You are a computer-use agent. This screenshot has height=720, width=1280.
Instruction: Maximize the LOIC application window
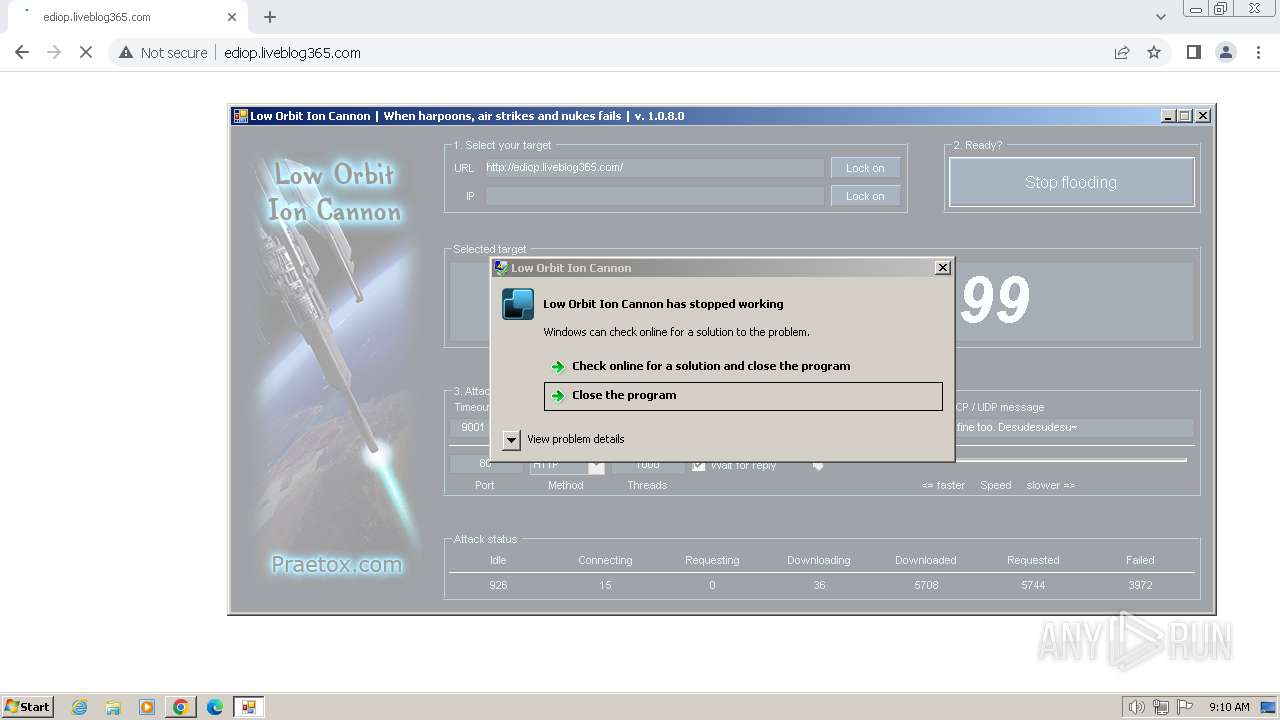[1185, 116]
